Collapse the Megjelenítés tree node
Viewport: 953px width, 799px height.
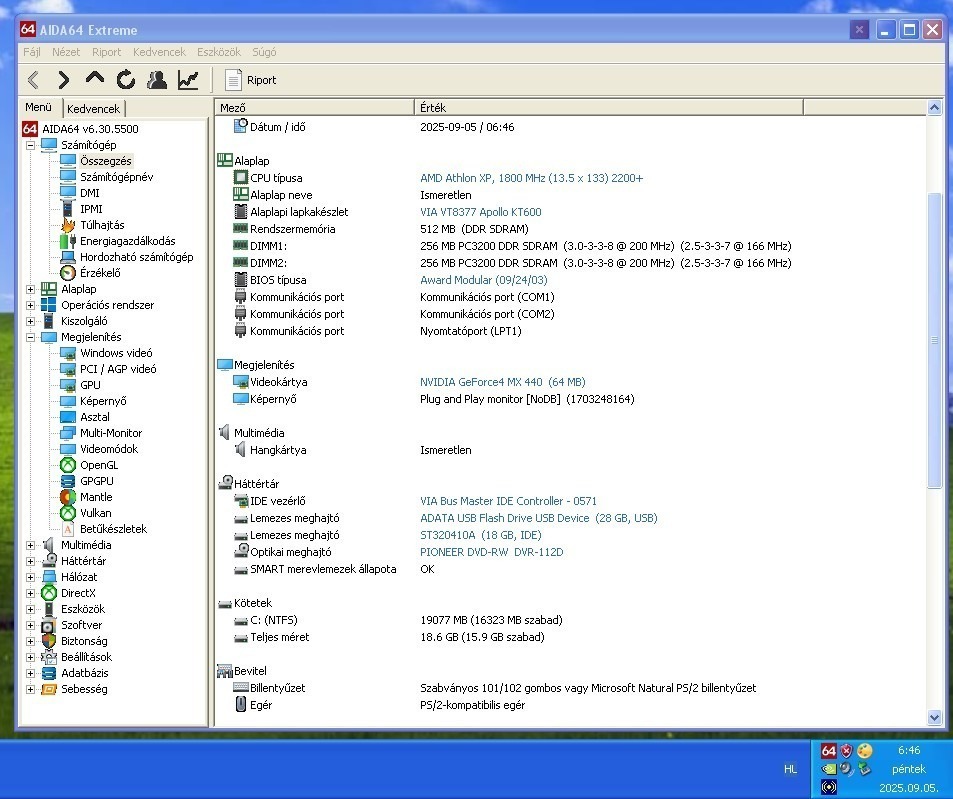(30, 337)
